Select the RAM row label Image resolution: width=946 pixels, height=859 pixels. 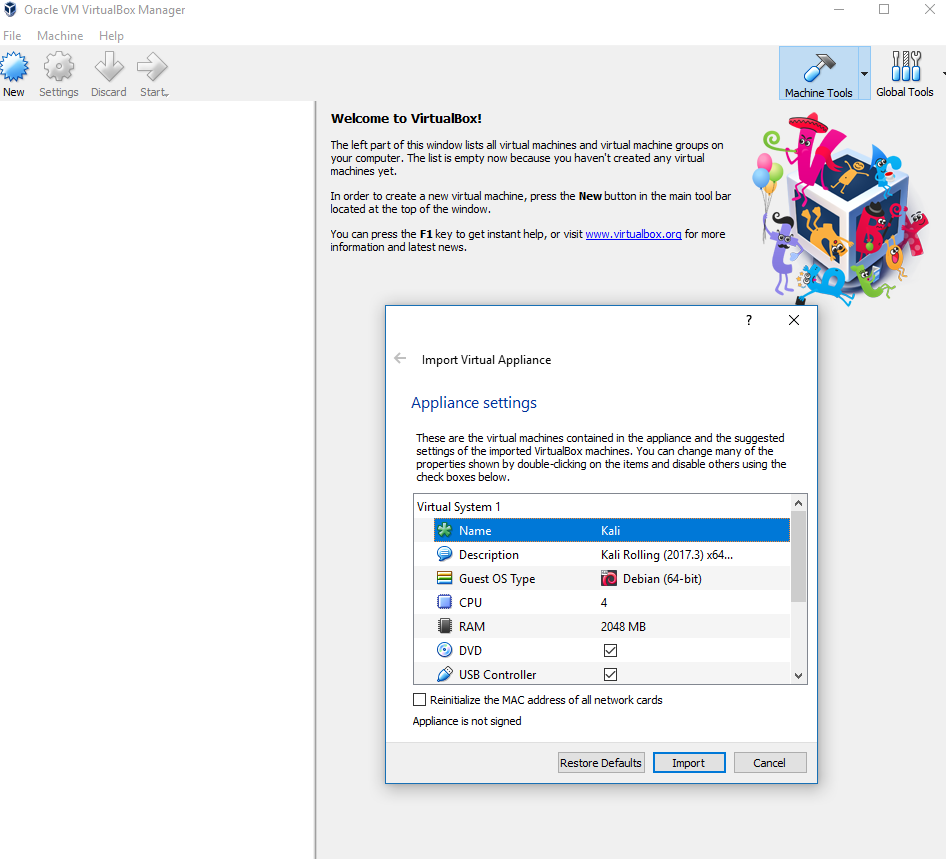(472, 627)
